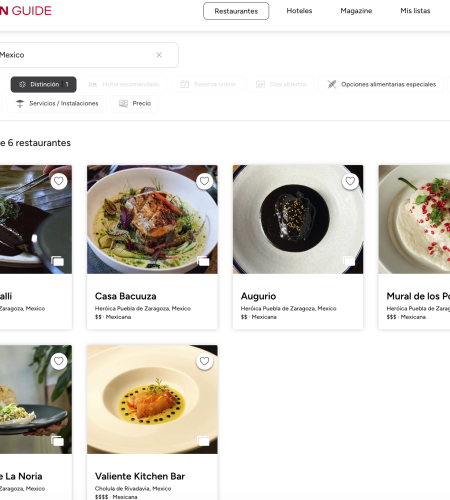Click heart icon on La Noria card

coord(59,361)
